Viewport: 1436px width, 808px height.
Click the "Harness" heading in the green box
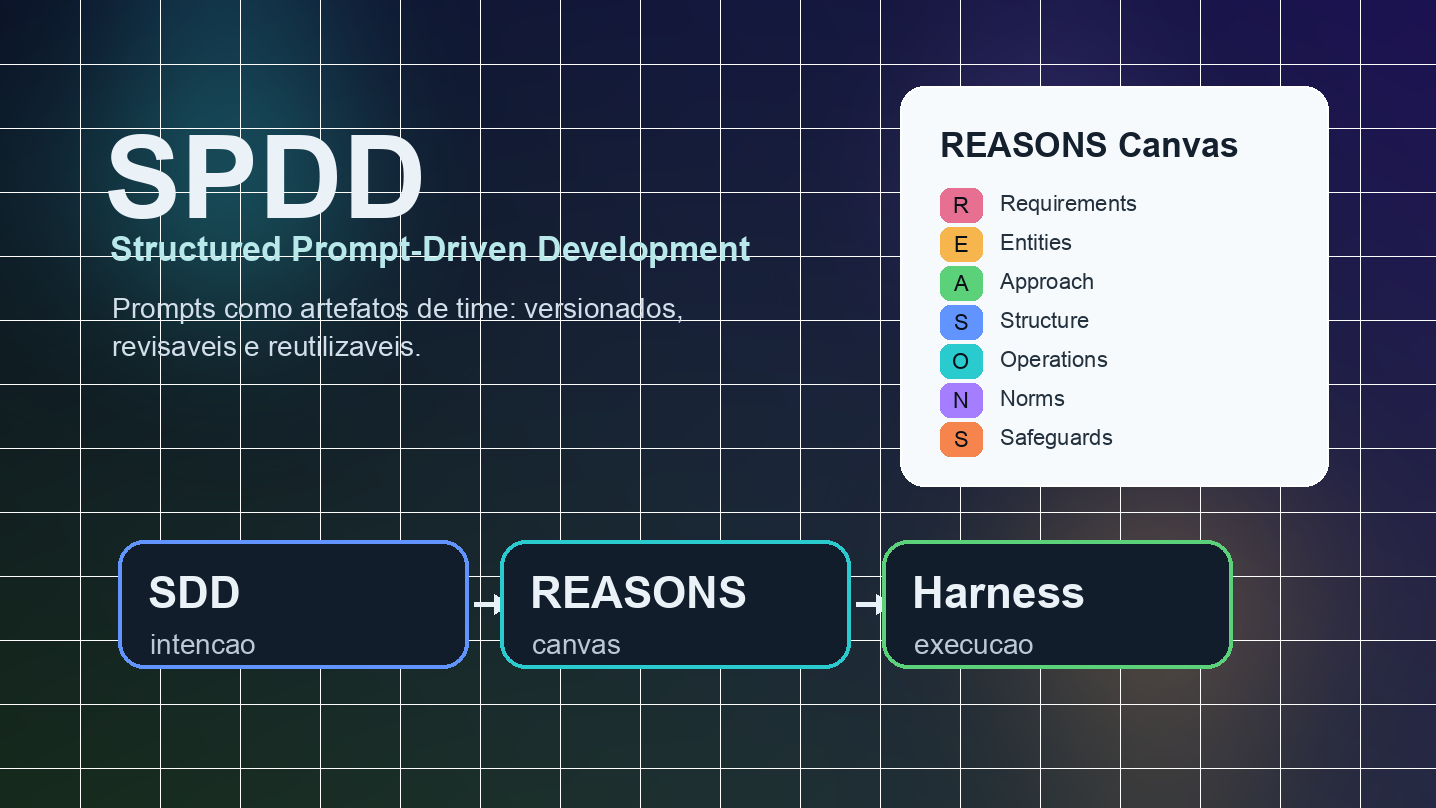pos(998,593)
